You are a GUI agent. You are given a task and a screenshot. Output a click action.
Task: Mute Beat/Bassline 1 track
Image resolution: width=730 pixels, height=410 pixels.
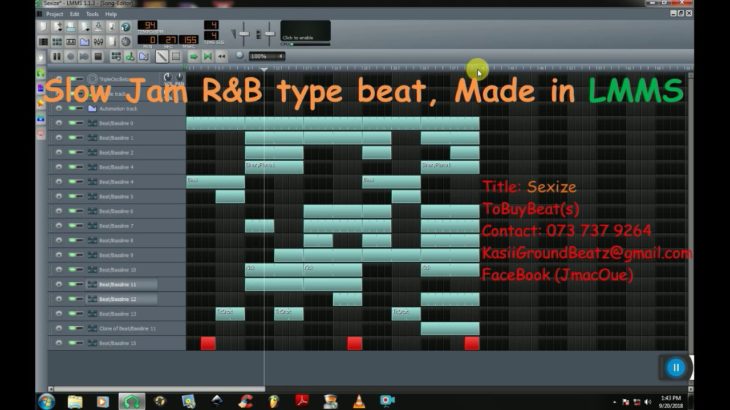click(72, 138)
